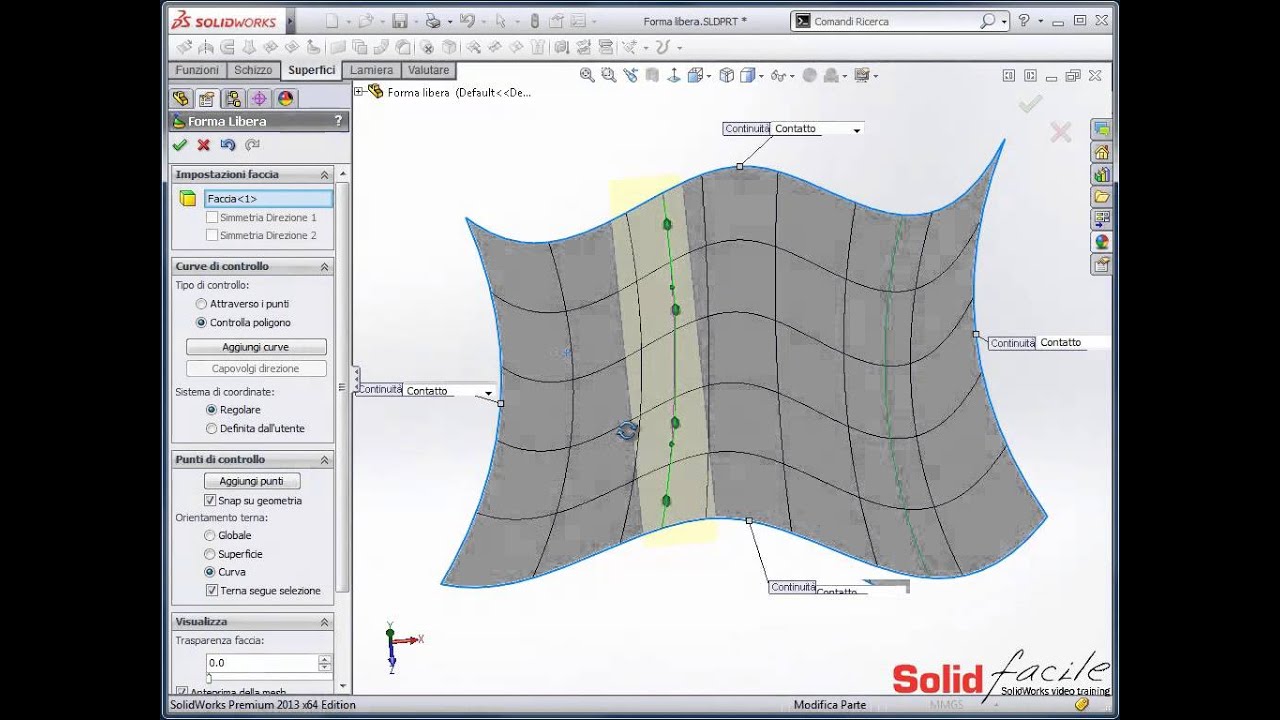This screenshot has height=720, width=1280.
Task: Click the Undo arrow in the top toolbar
Action: 466,20
